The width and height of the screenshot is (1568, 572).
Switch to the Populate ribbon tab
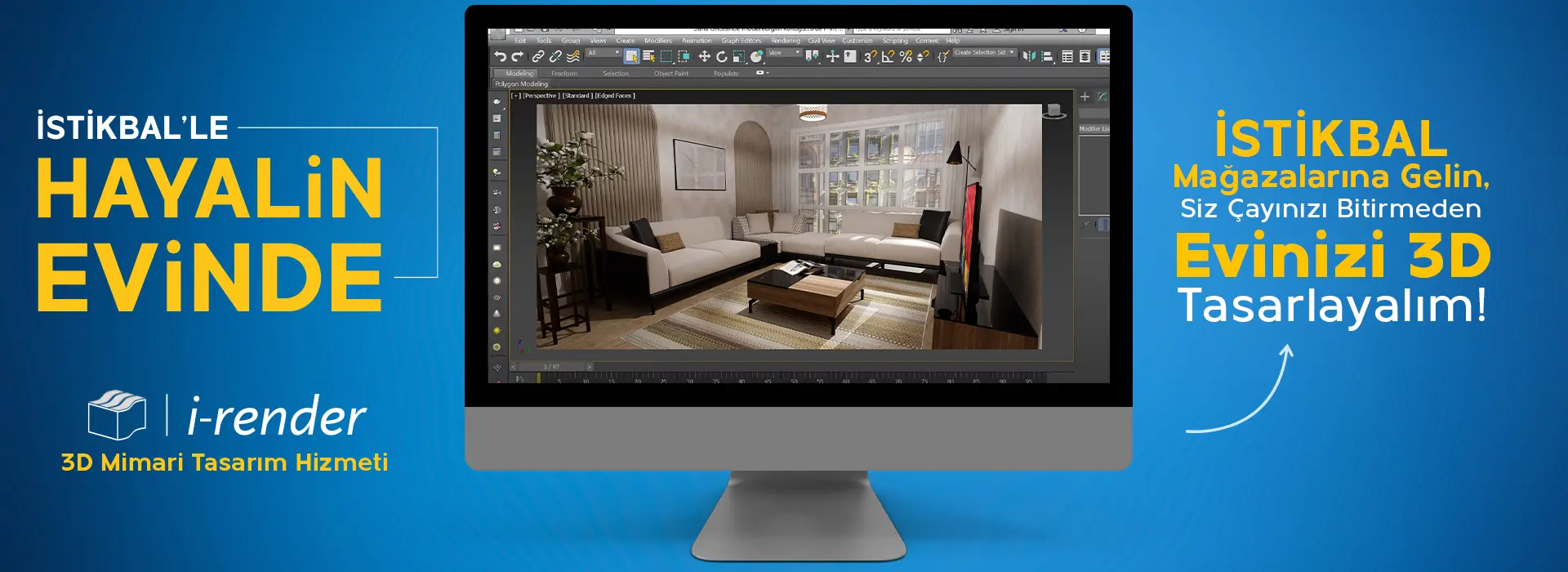coord(726,74)
